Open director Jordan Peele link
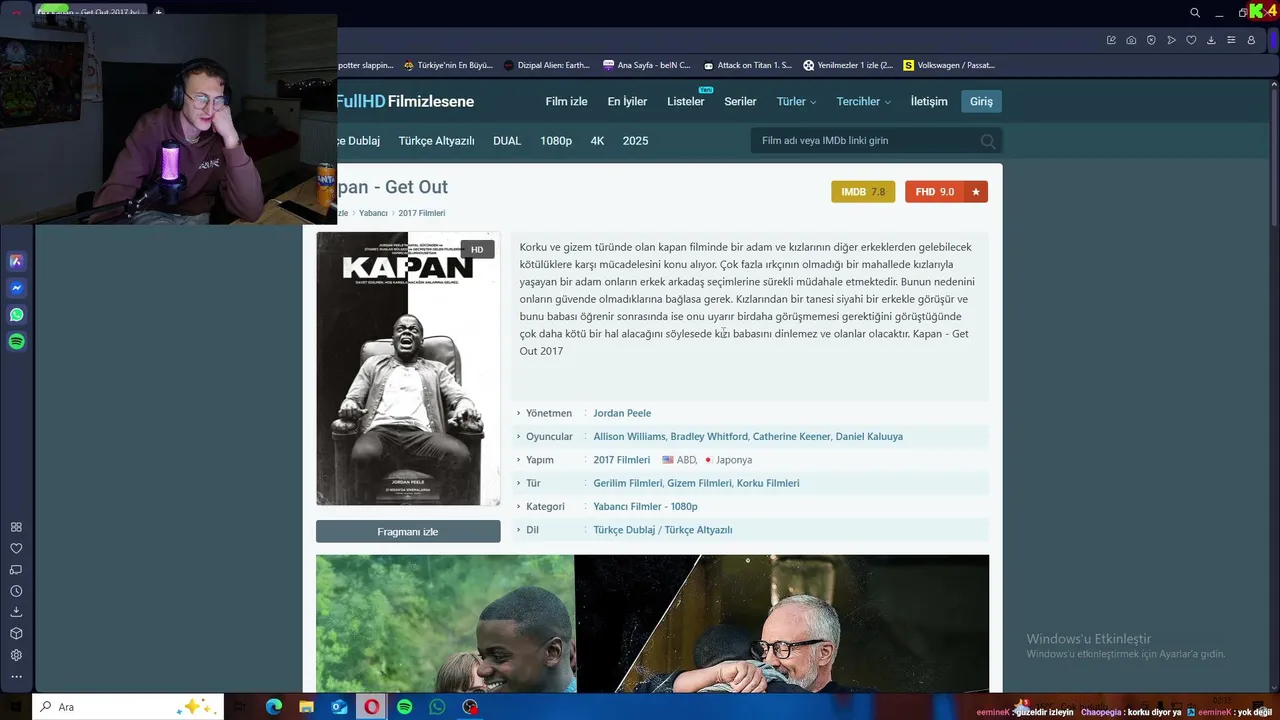 pos(622,413)
